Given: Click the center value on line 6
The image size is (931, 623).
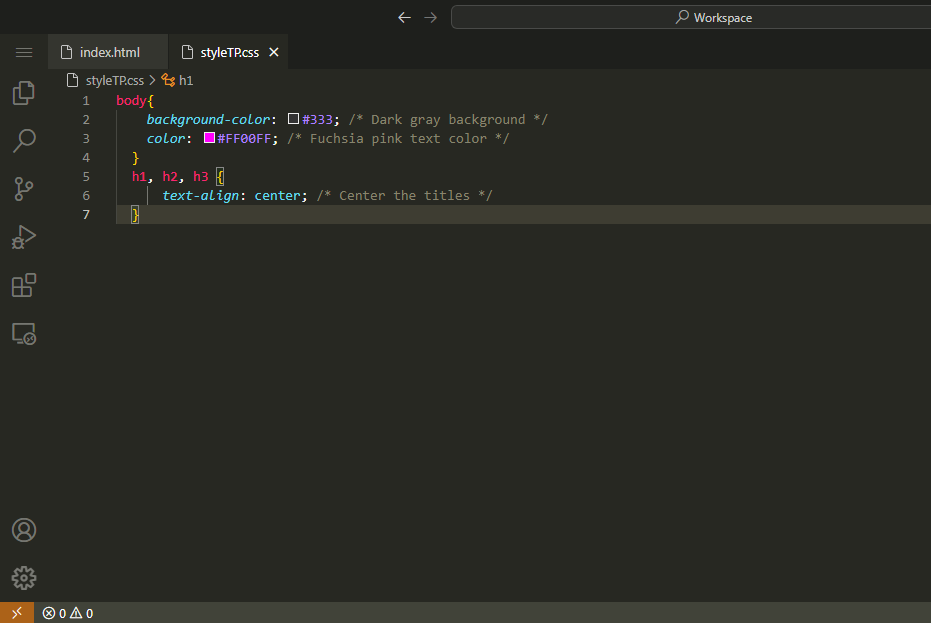Looking at the screenshot, I should (x=277, y=195).
